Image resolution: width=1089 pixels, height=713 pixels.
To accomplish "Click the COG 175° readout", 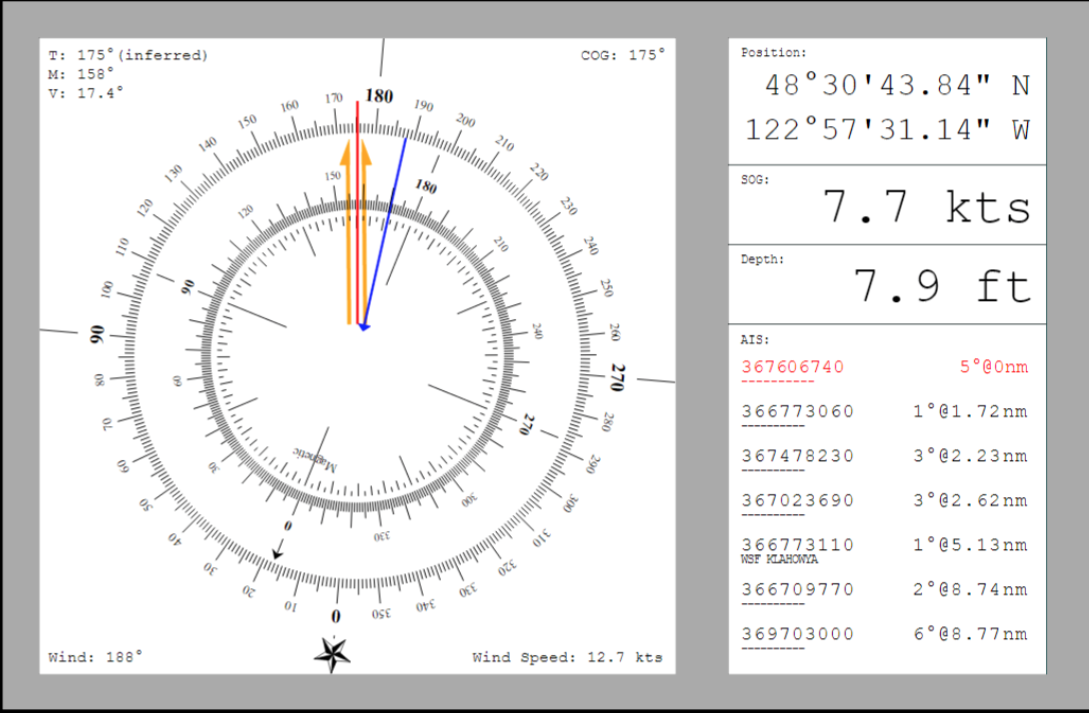I will (x=622, y=56).
